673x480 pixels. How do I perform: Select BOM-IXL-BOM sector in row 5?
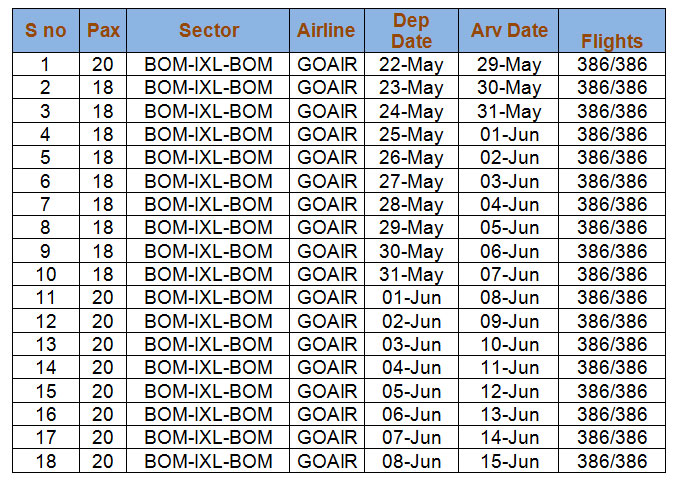(208, 157)
